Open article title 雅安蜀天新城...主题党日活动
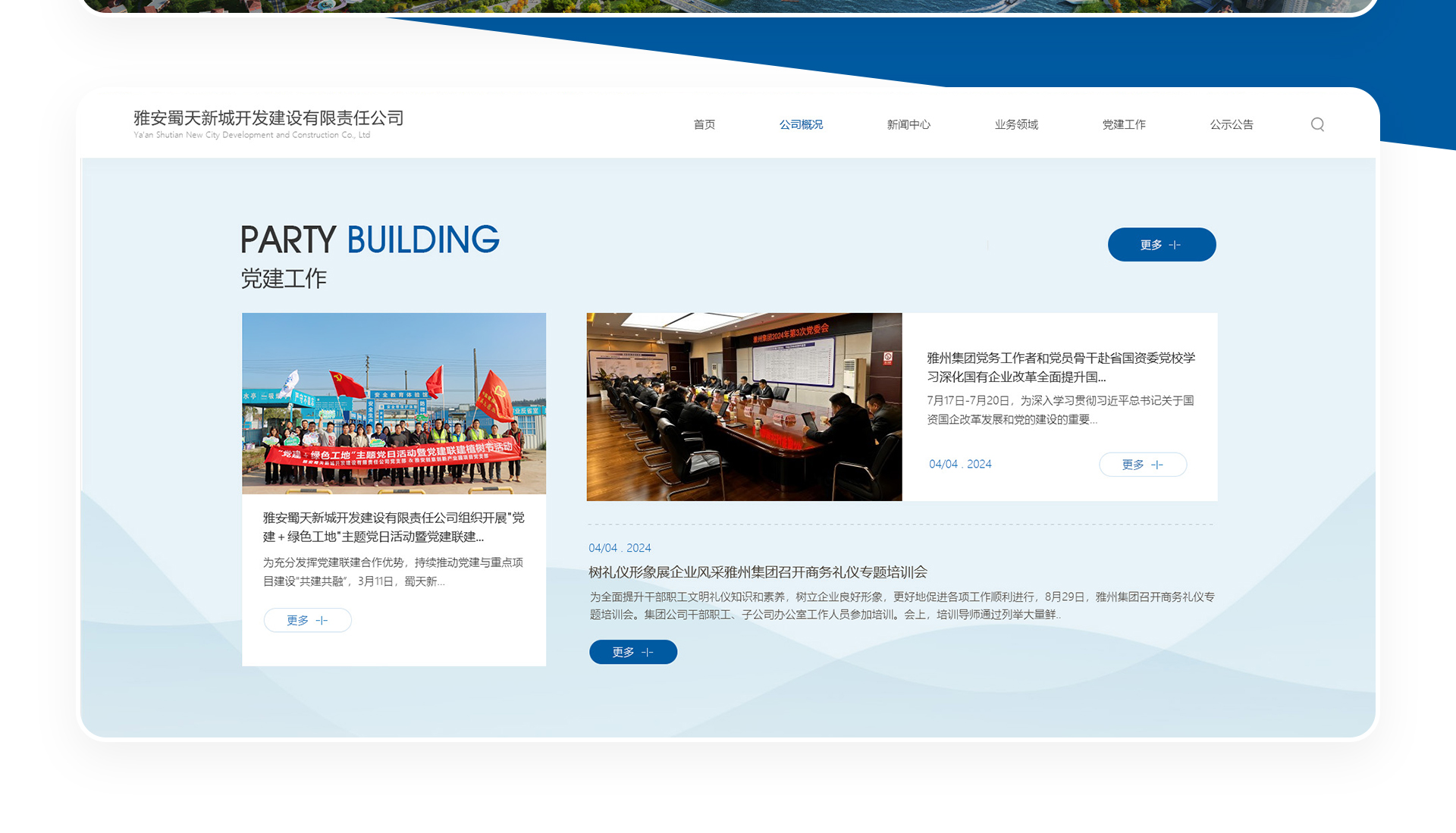This screenshot has width=1456, height=833. pyautogui.click(x=394, y=527)
